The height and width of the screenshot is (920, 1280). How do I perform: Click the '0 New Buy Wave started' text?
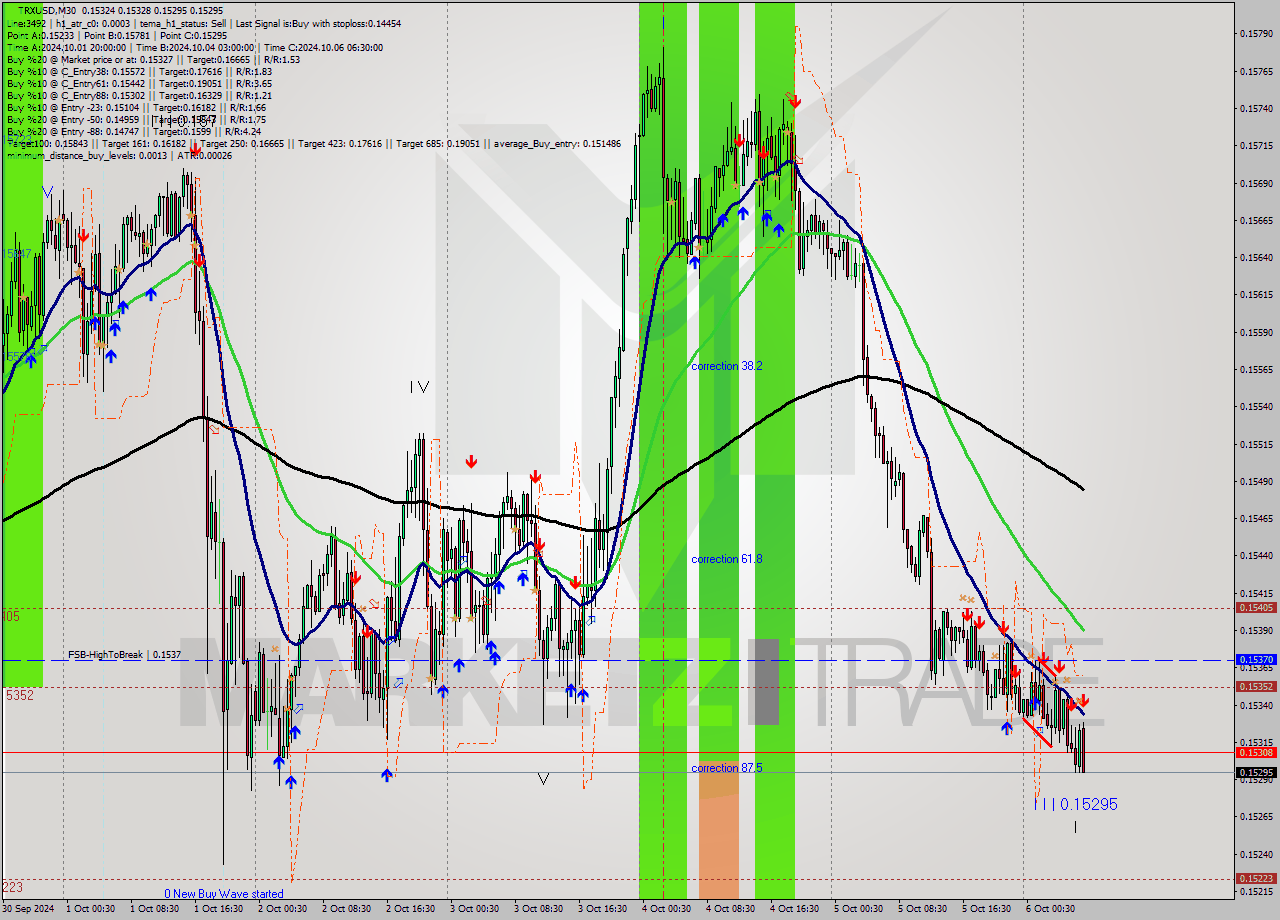pos(224,894)
